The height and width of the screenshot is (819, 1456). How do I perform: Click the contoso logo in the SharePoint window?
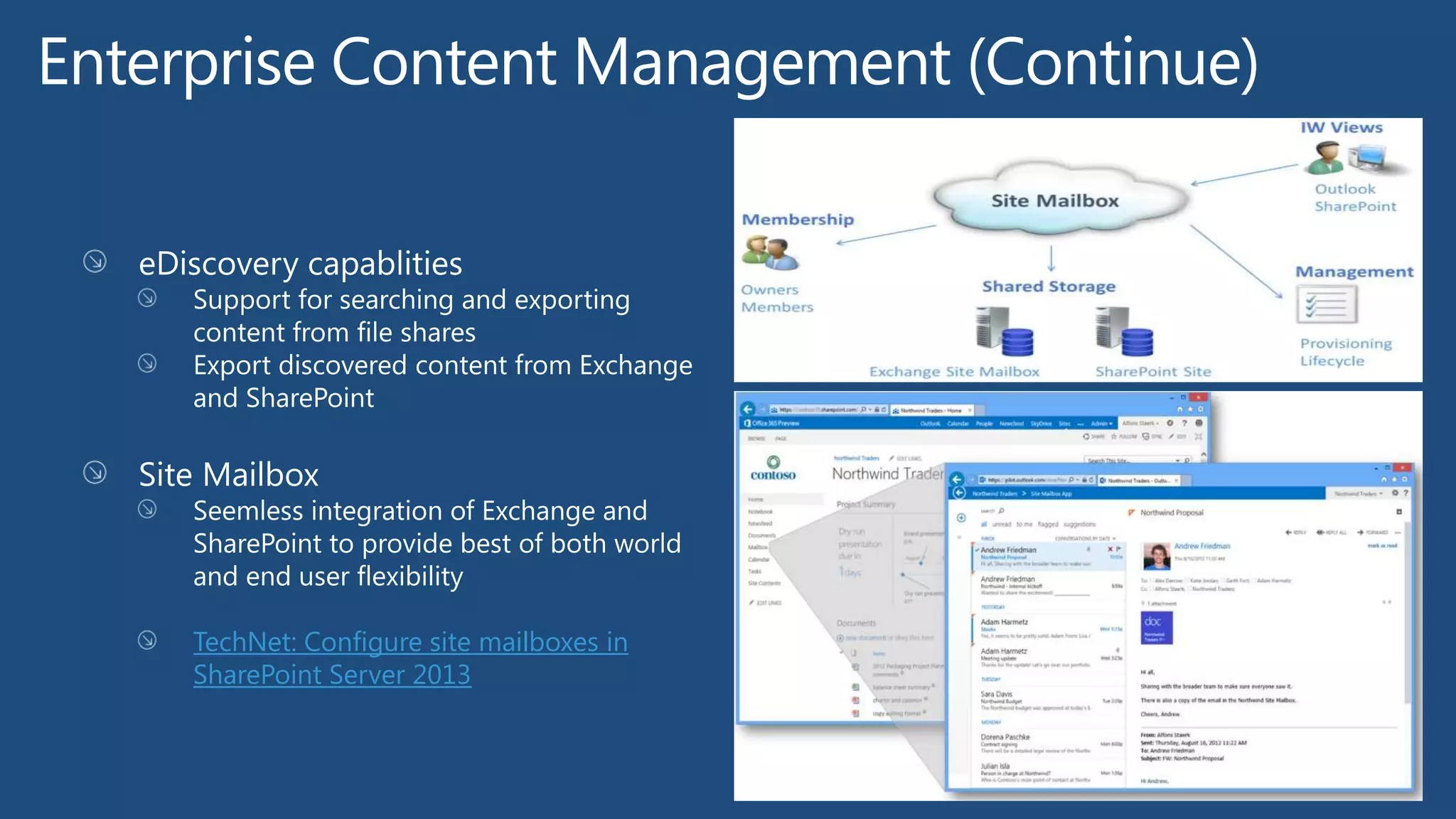[x=773, y=469]
